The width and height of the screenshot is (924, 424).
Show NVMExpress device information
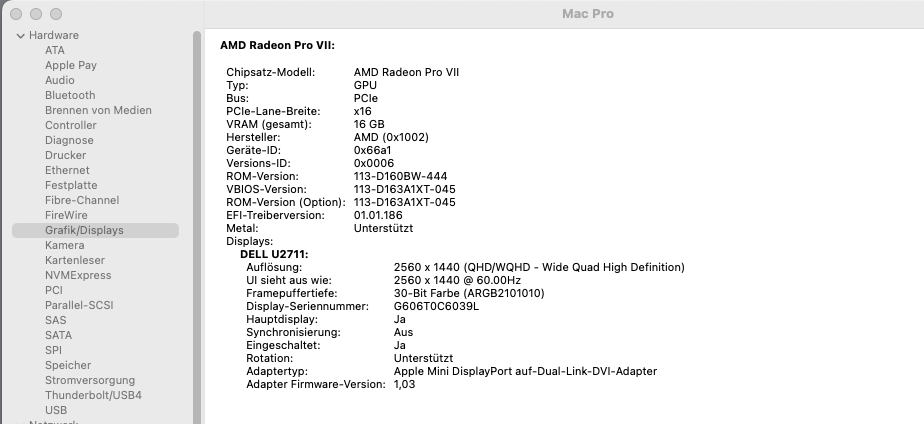(x=78, y=275)
